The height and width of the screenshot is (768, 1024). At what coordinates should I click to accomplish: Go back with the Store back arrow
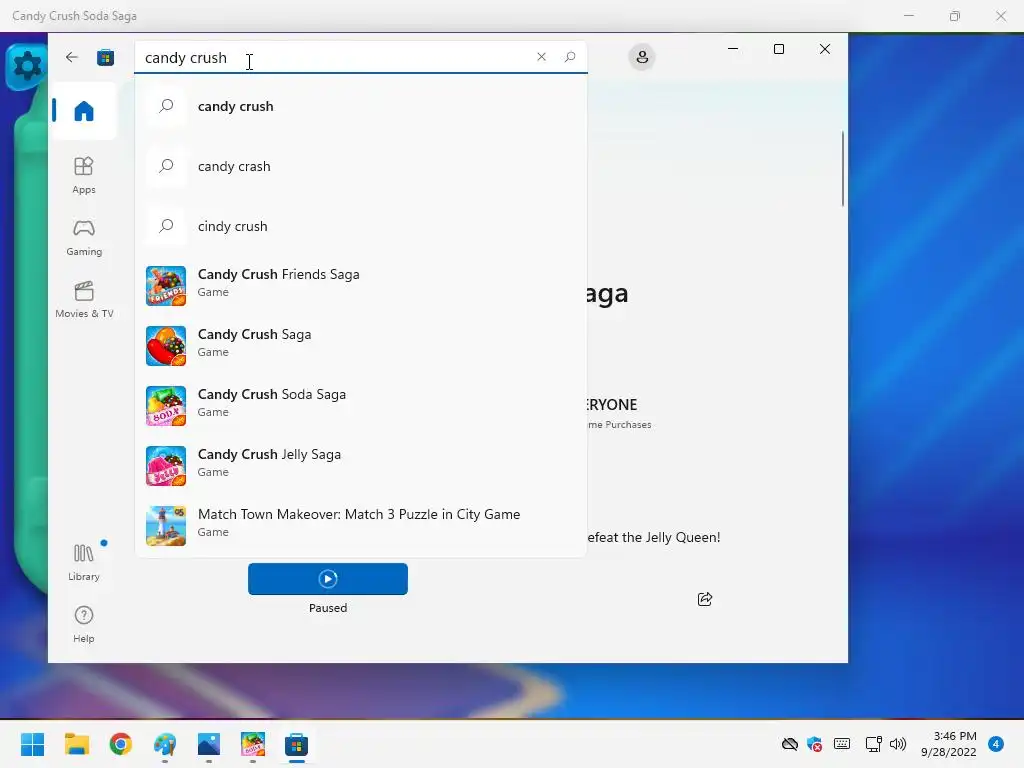click(x=72, y=57)
